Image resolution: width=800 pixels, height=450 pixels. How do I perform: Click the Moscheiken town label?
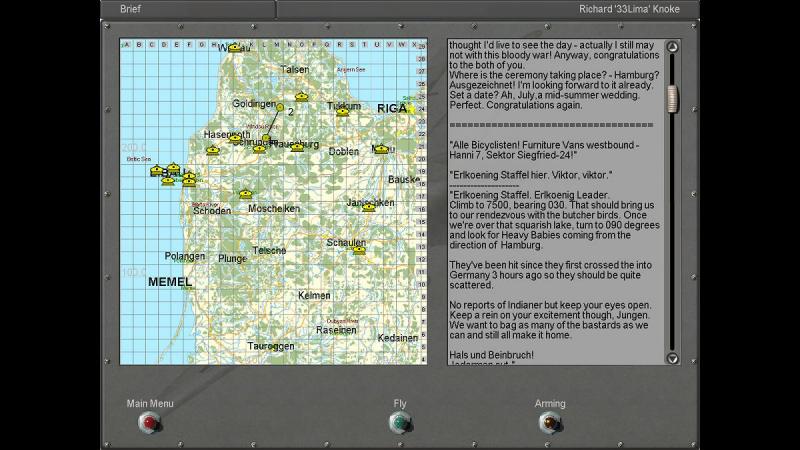(274, 209)
